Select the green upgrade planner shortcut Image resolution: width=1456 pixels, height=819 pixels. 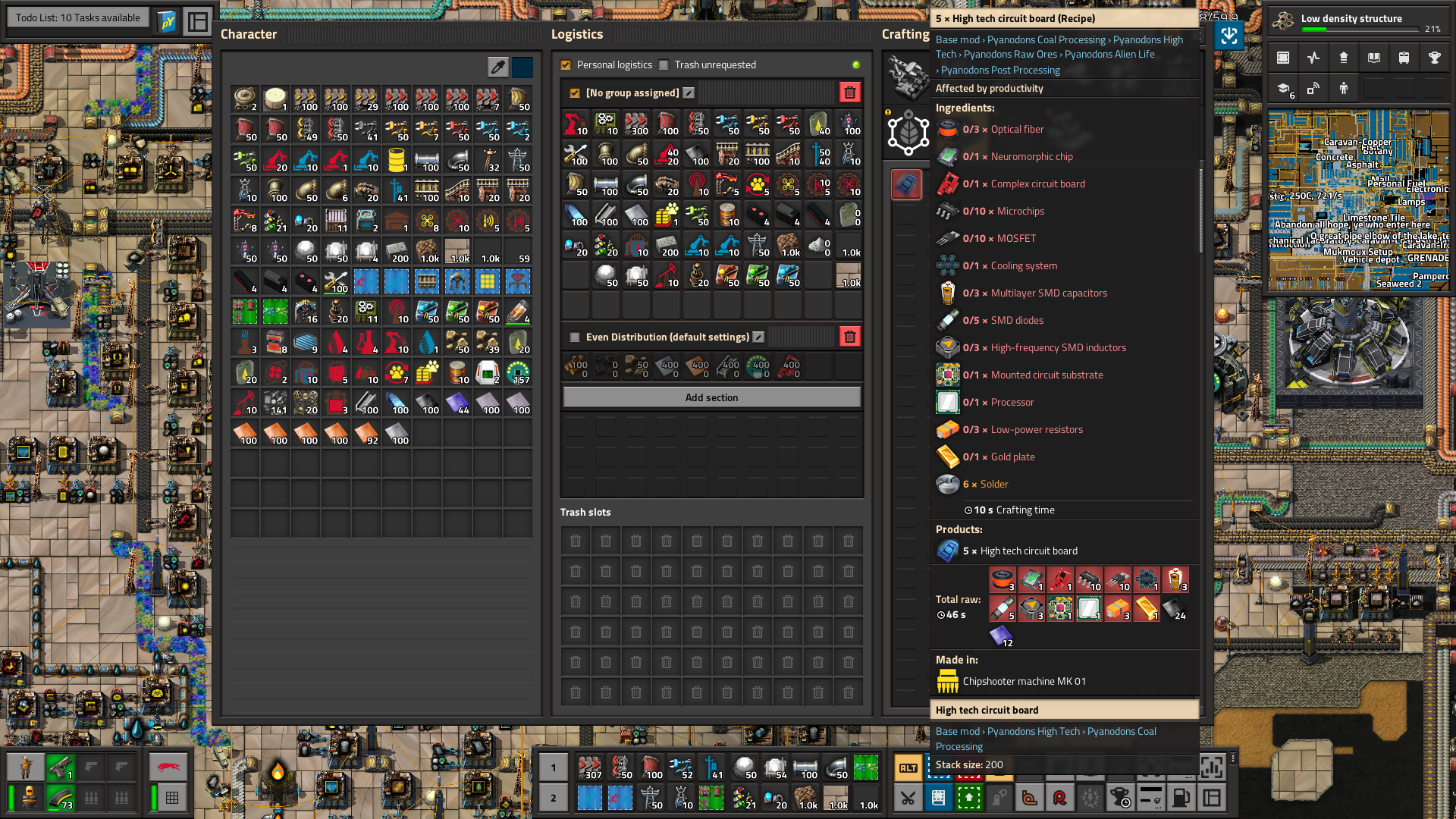(x=968, y=798)
